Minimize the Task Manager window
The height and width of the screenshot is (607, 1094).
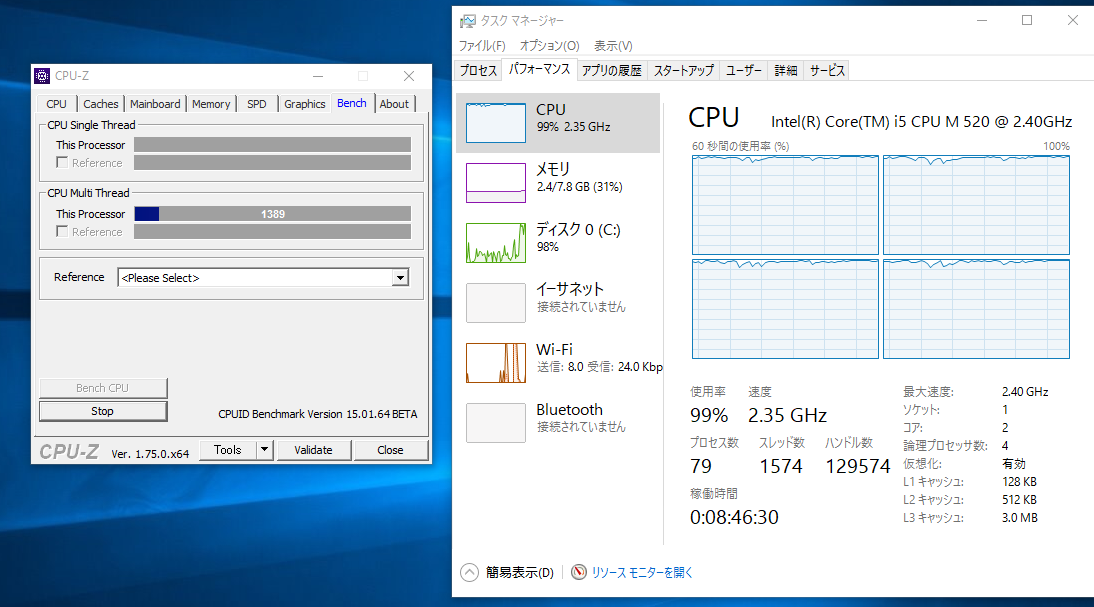tap(982, 20)
